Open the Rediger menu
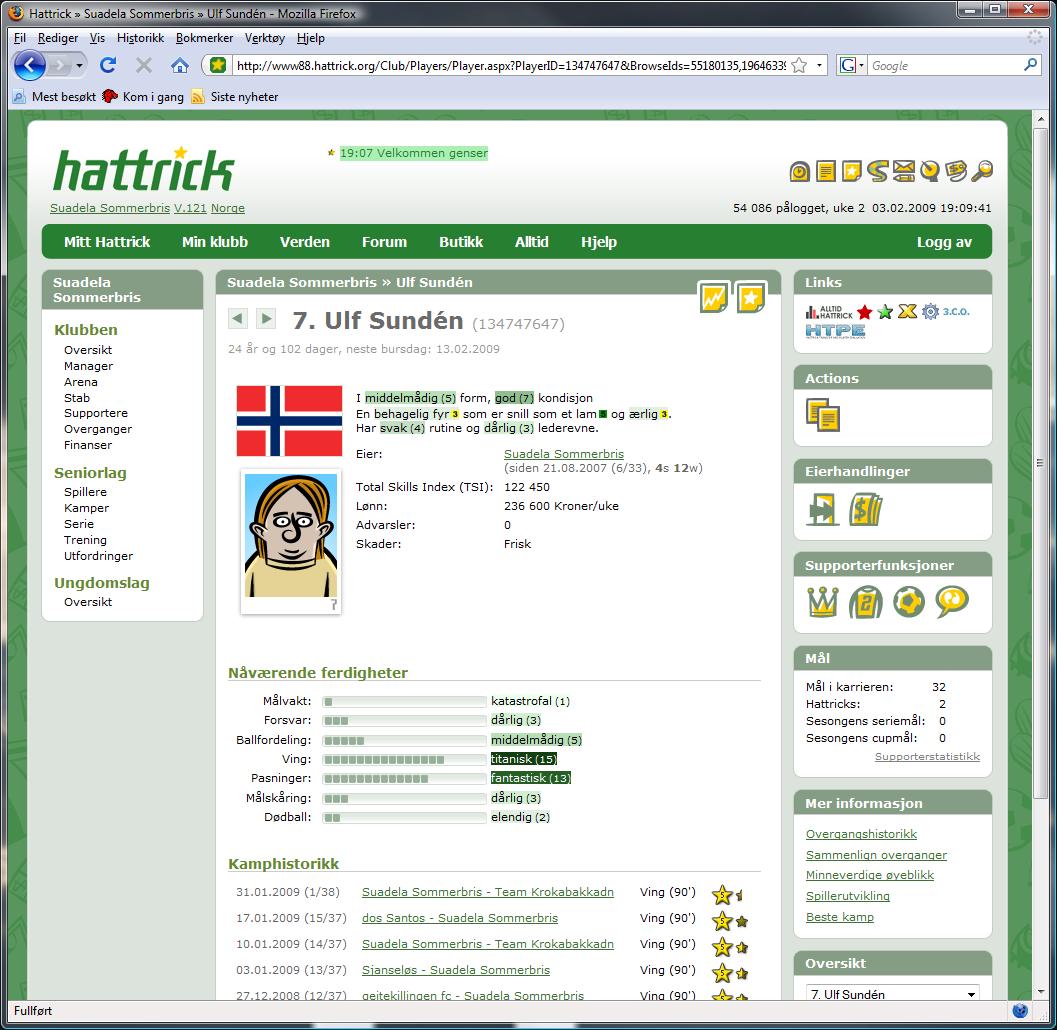 tap(58, 38)
